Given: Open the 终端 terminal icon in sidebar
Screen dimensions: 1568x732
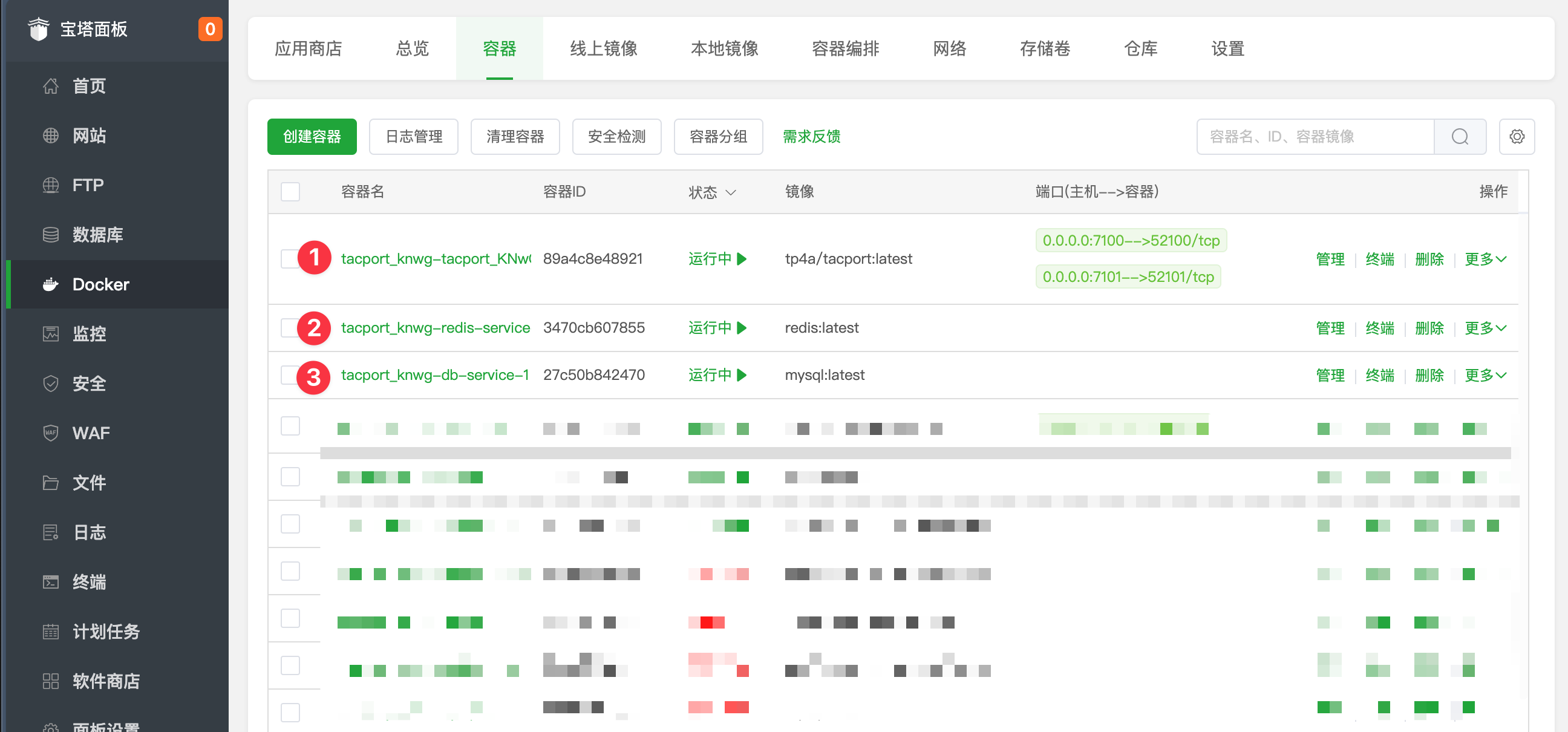Looking at the screenshot, I should (51, 583).
